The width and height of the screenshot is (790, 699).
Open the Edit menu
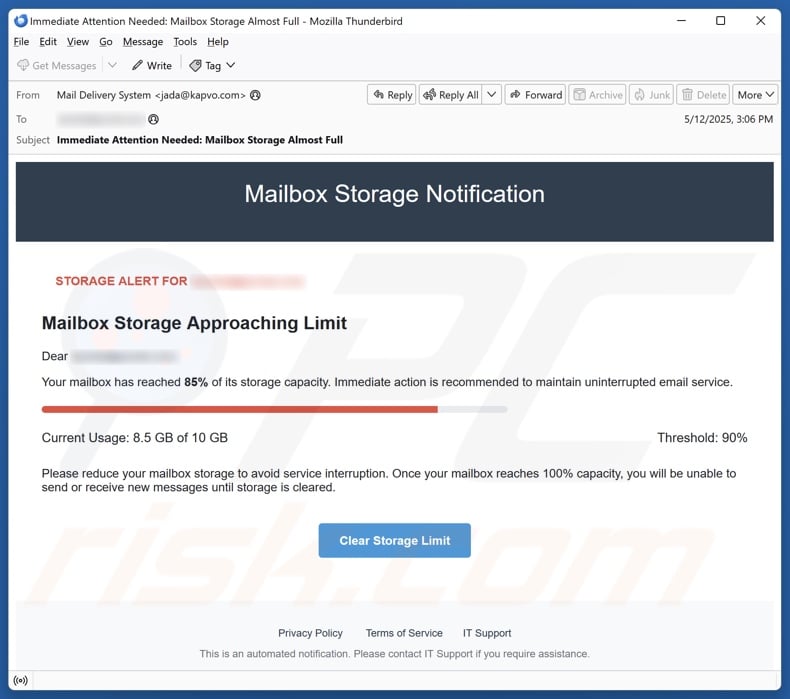tap(48, 42)
